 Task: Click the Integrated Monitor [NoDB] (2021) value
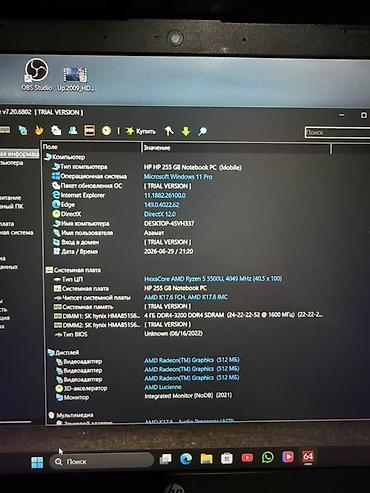point(188,396)
